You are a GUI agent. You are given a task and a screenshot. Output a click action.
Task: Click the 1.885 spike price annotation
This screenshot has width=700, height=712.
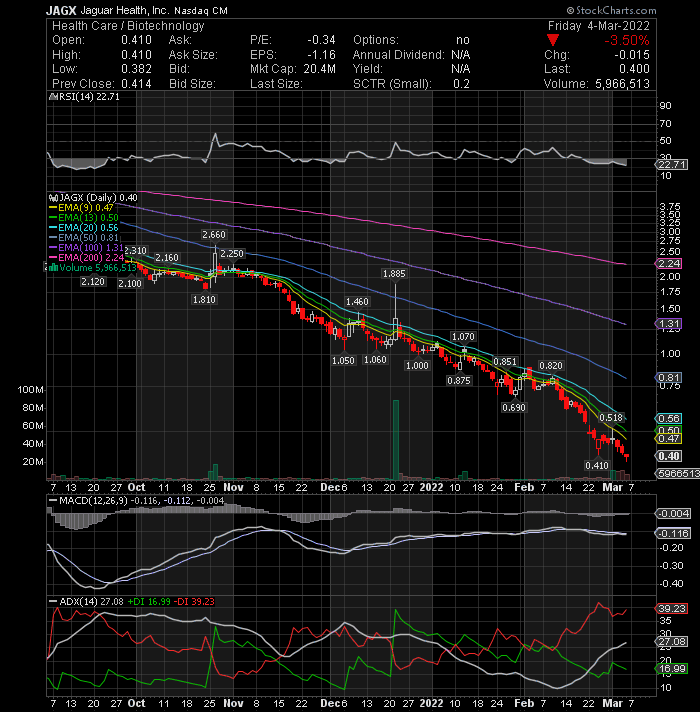click(x=394, y=274)
